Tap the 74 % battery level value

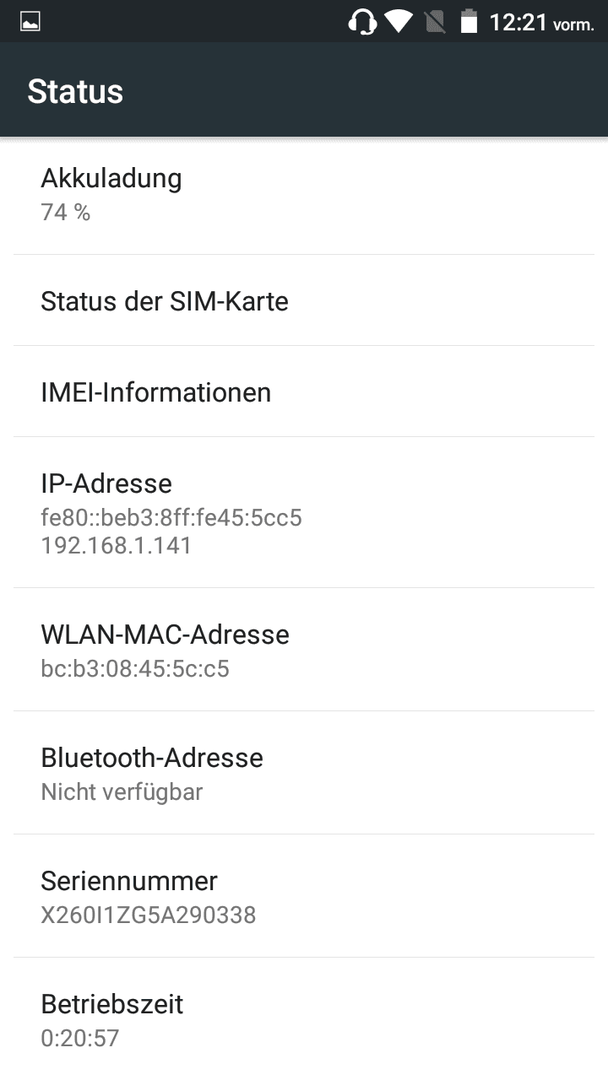click(65, 213)
